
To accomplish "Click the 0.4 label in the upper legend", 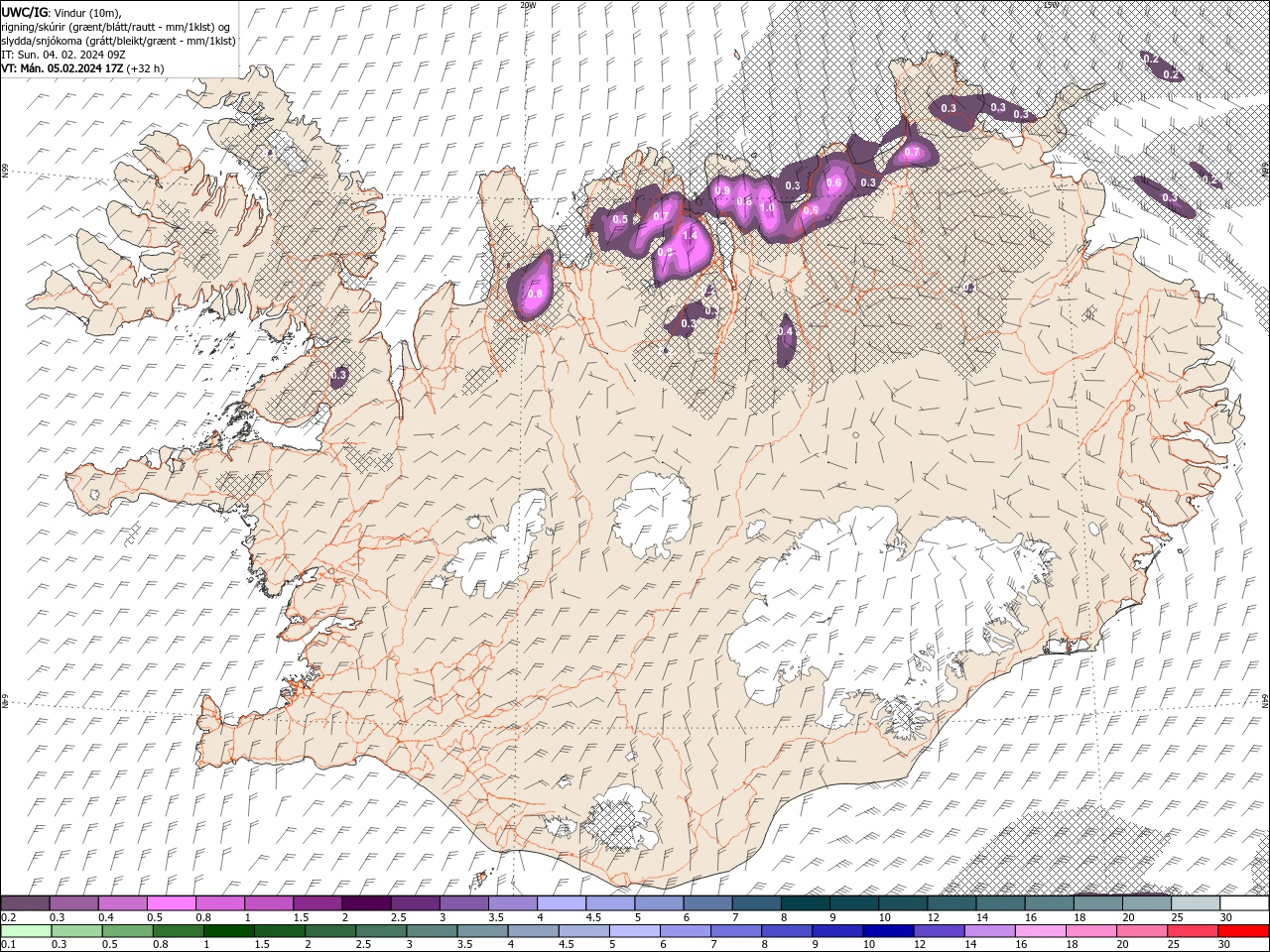I will 105,917.
